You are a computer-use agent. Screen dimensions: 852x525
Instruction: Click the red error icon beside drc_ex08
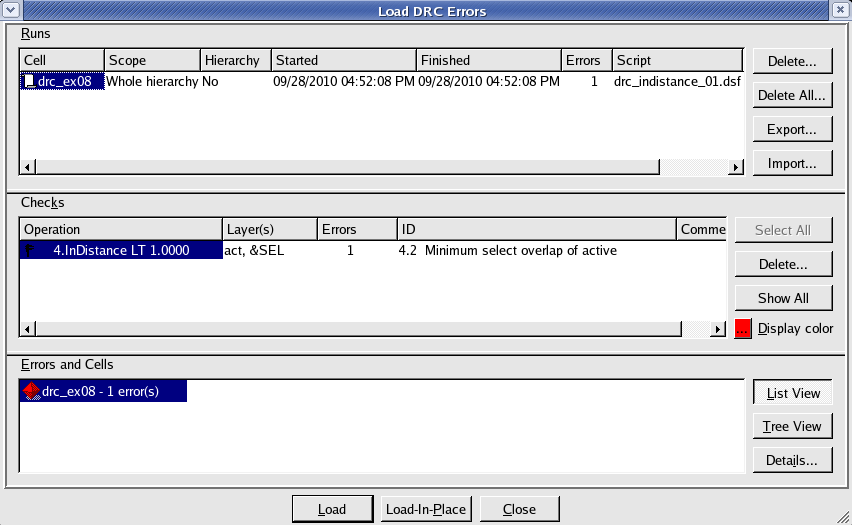tap(31, 392)
